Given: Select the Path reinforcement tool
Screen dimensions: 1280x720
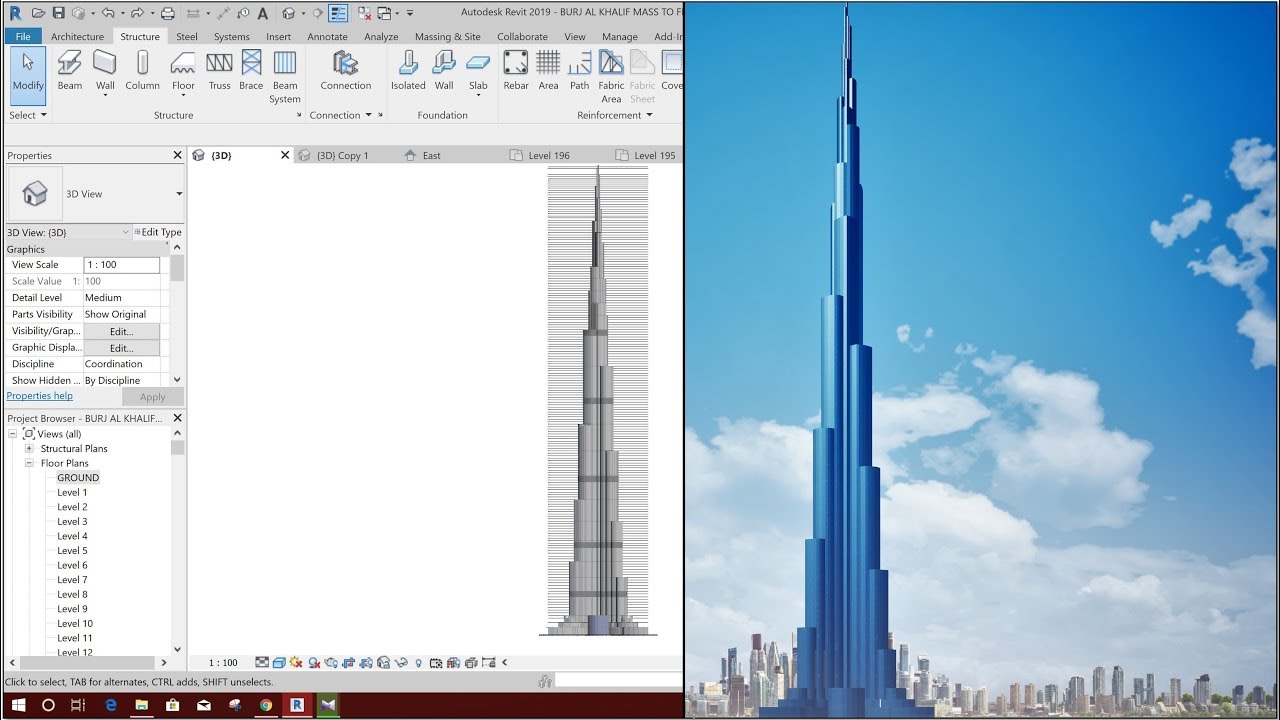Looking at the screenshot, I should pos(580,73).
